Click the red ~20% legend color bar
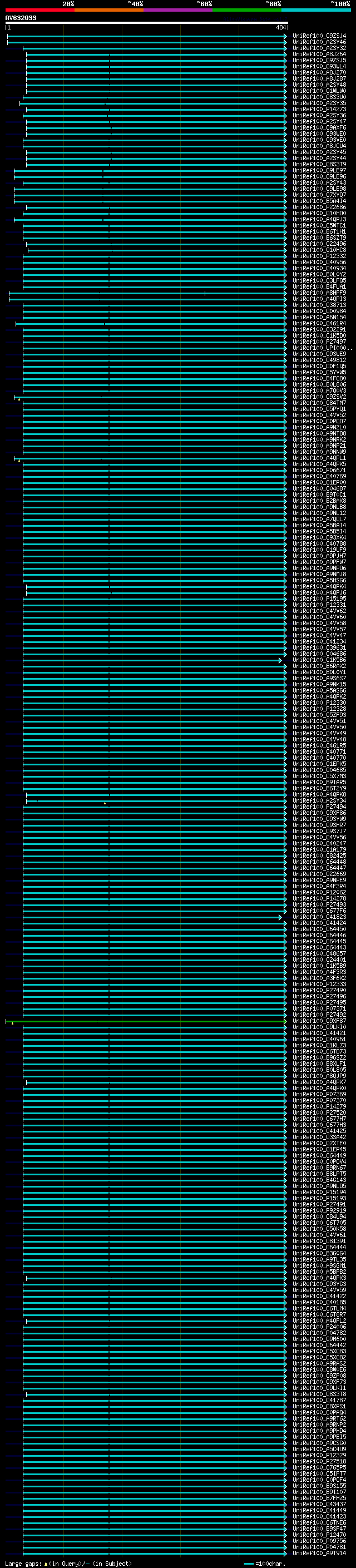Screen dimensions: 356x1568 click(39, 10)
